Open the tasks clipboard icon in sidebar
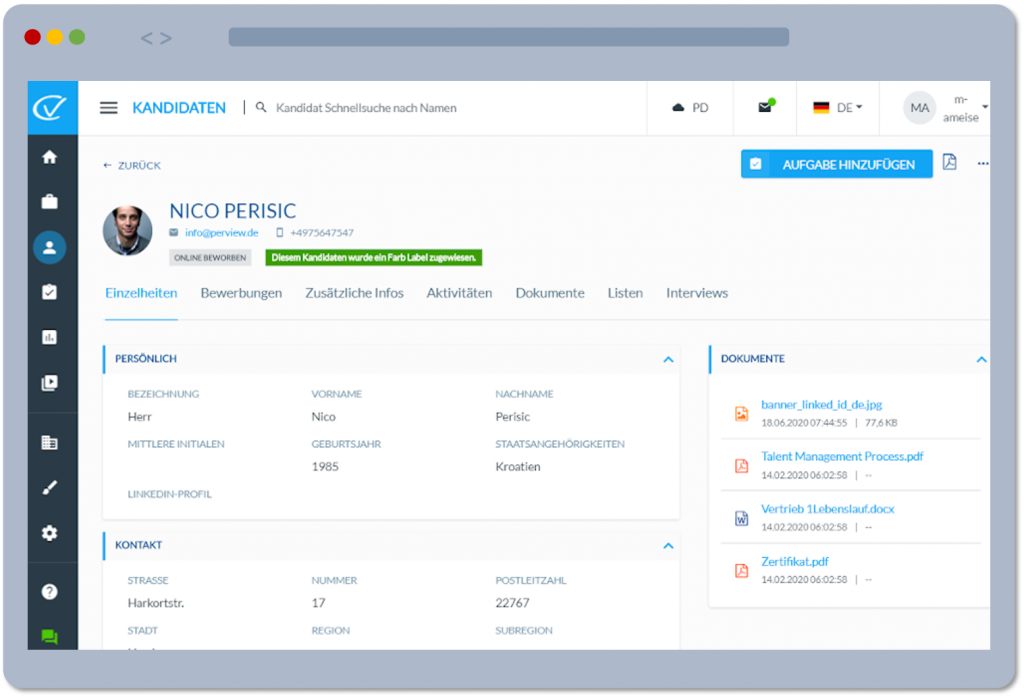1024x699 pixels. pos(49,292)
